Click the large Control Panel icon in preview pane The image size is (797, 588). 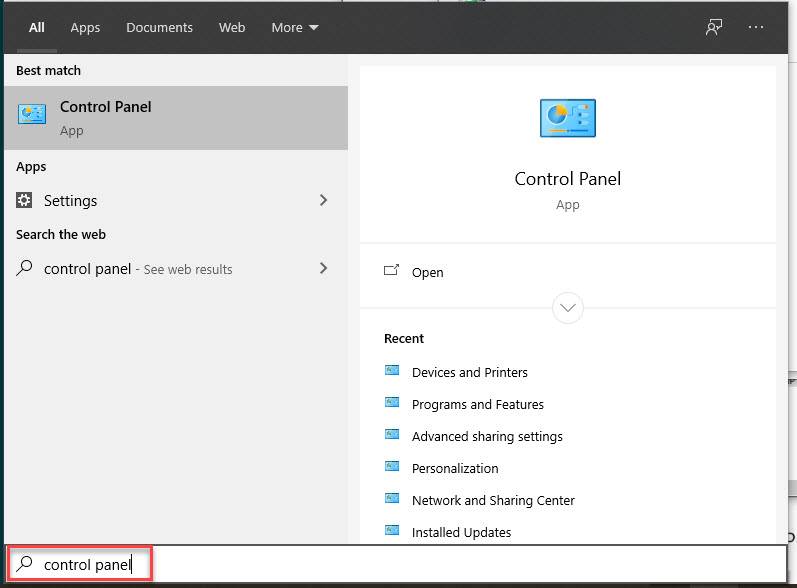(x=567, y=119)
